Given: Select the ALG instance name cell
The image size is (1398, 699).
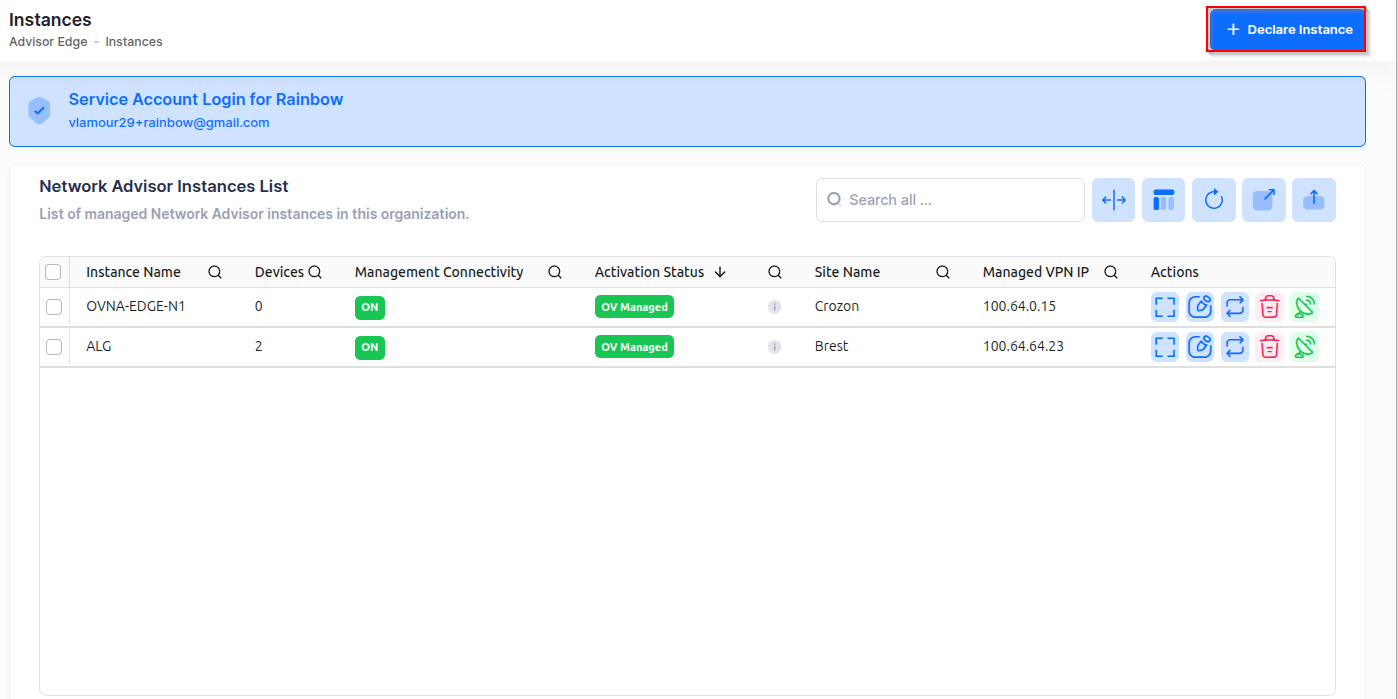Looking at the screenshot, I should click(99, 346).
